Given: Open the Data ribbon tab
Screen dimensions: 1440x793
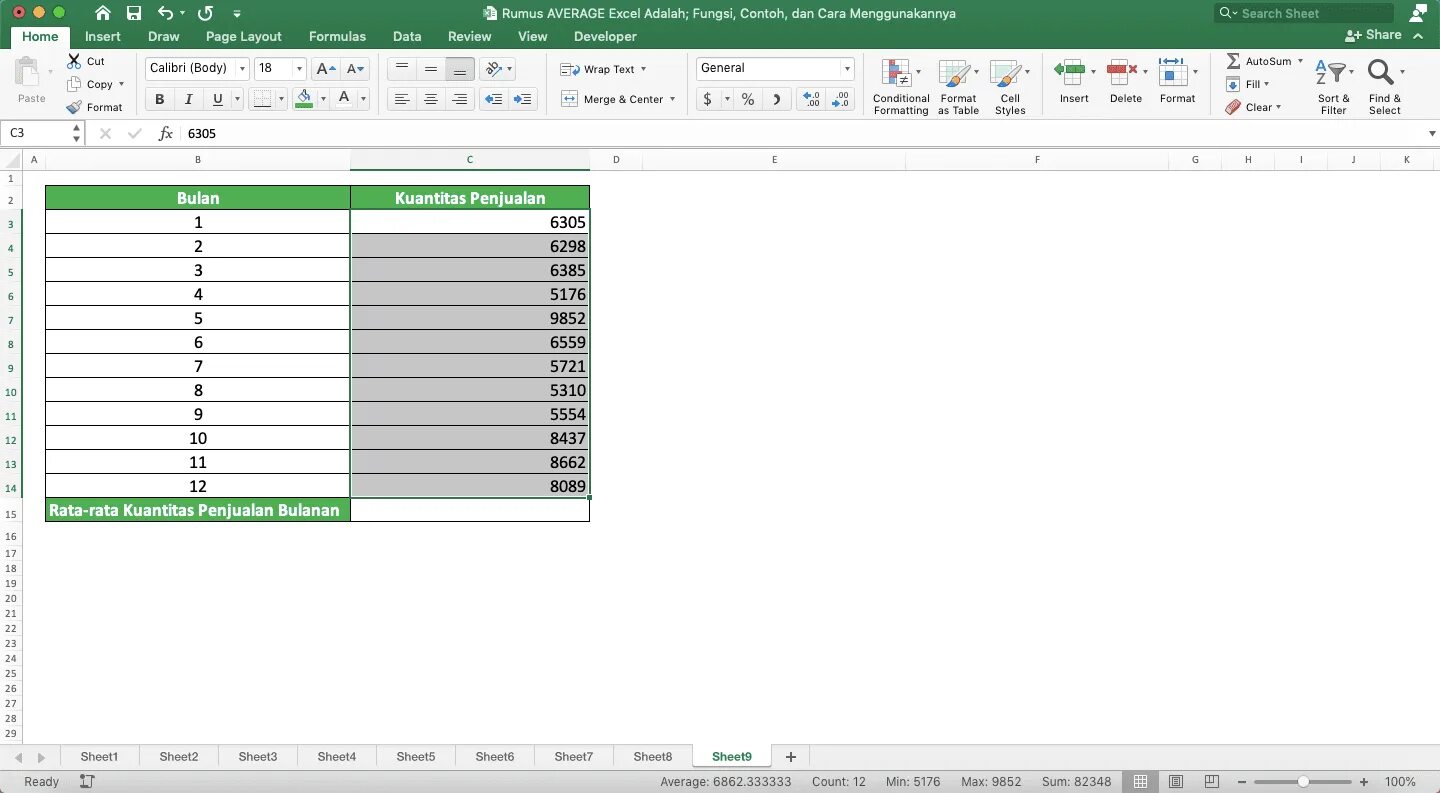Looking at the screenshot, I should coord(407,36).
